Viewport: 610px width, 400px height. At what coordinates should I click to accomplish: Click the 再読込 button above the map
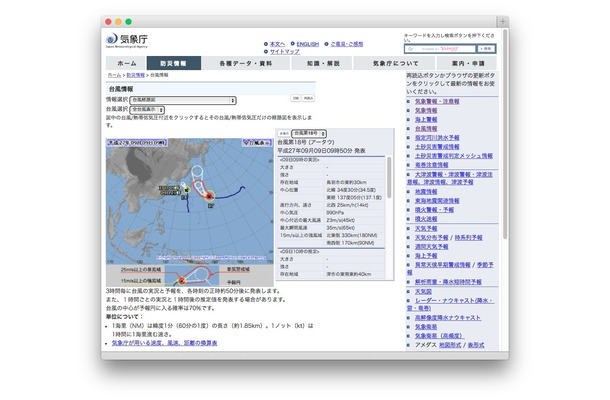pyautogui.click(x=308, y=98)
